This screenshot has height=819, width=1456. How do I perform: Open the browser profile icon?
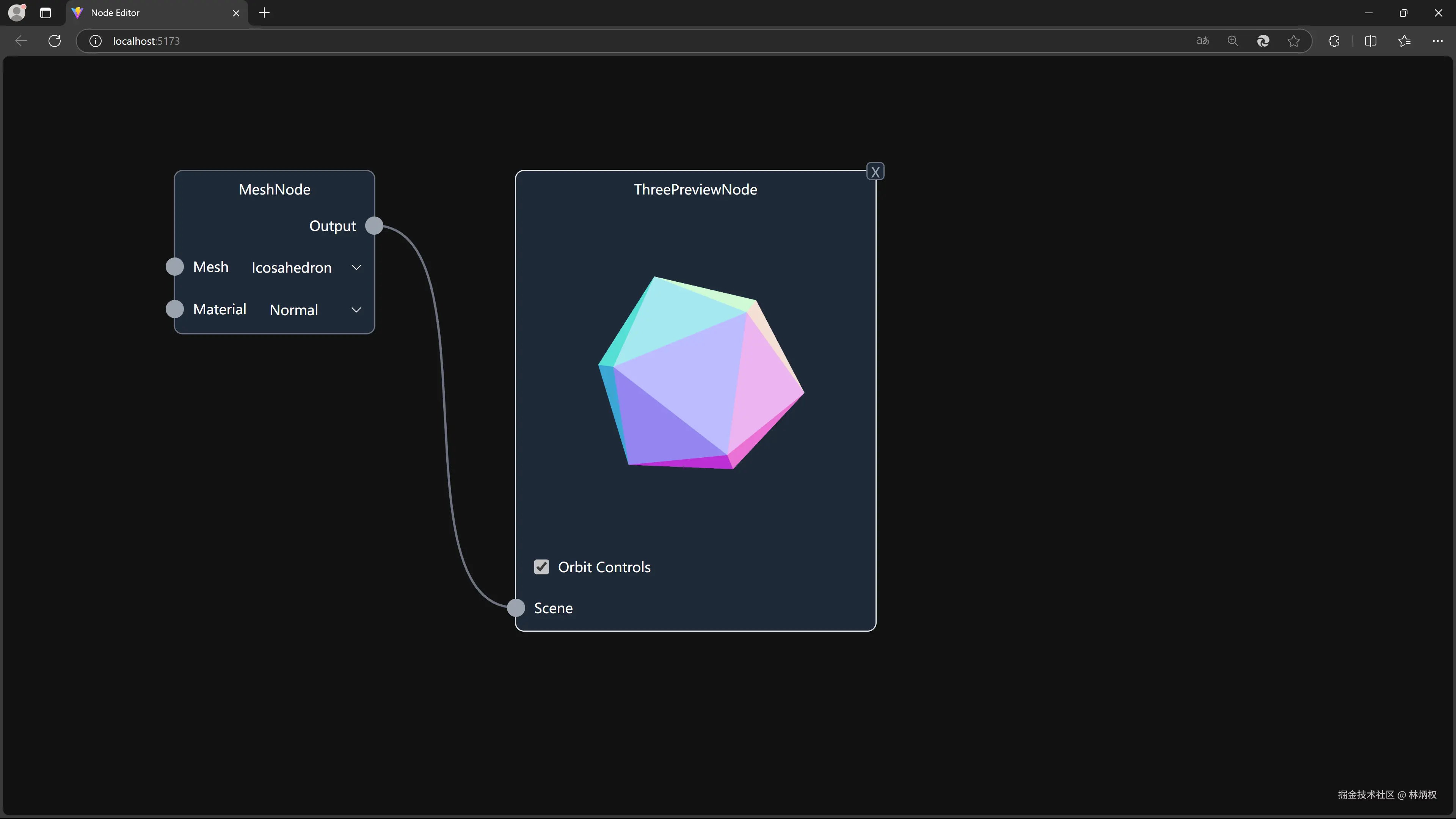17,13
